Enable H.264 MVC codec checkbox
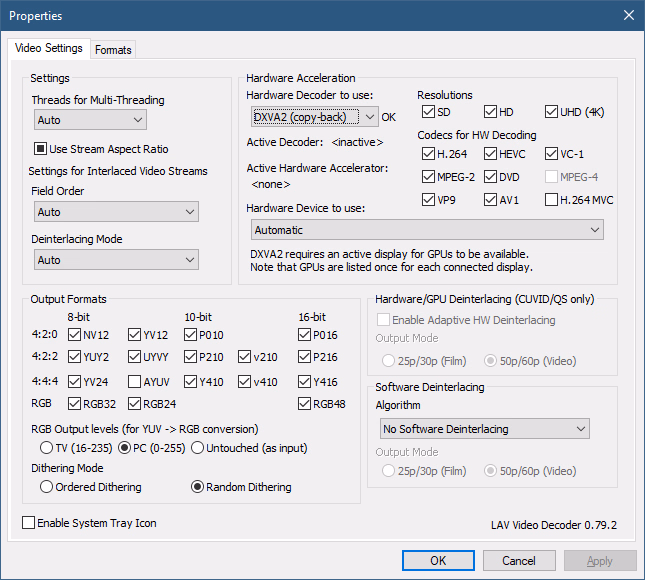 coord(552,199)
